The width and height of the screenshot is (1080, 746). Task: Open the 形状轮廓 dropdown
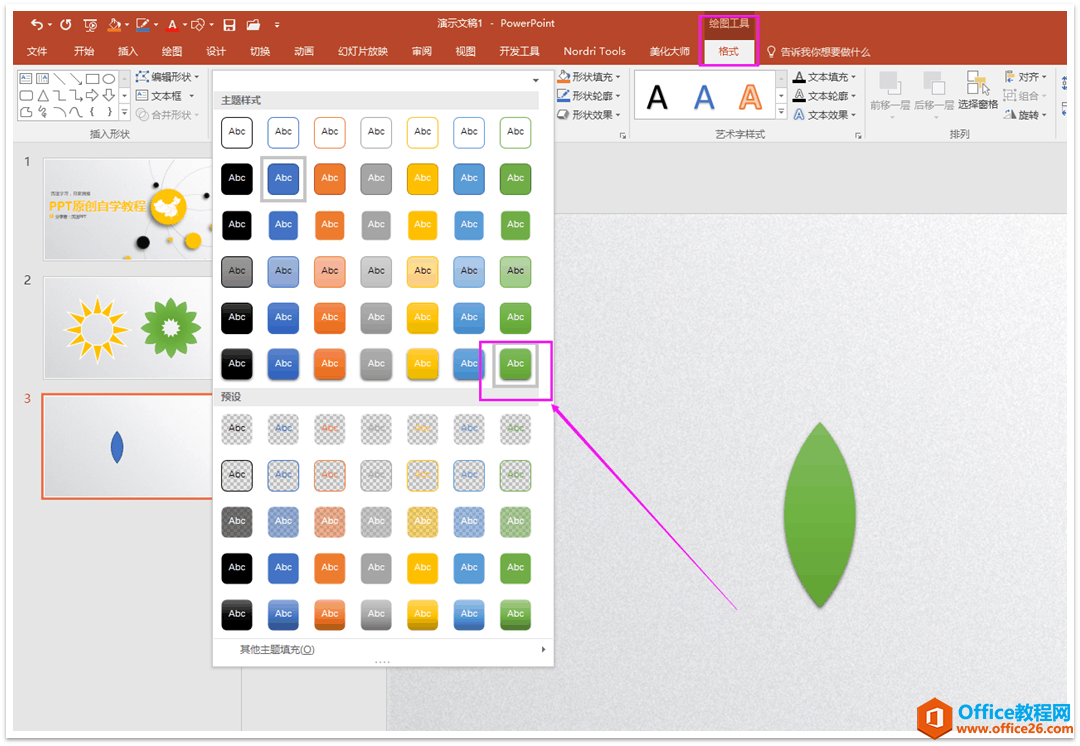tap(589, 96)
